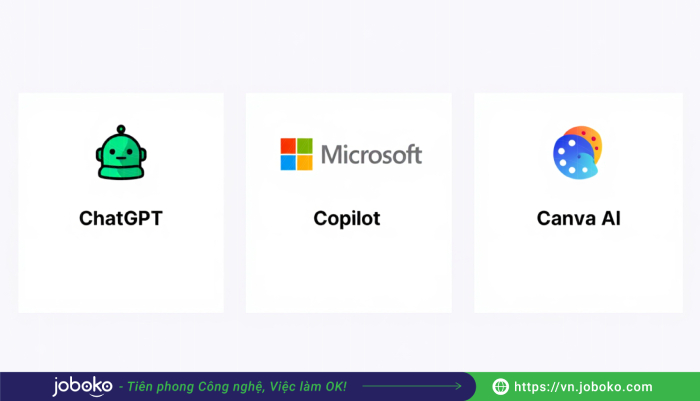Click the joboko logo in footer
The width and height of the screenshot is (700, 401).
(83, 386)
